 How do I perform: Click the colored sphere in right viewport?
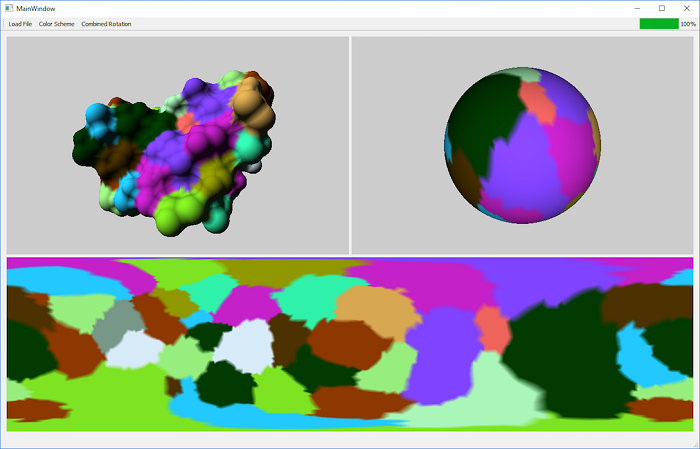[x=522, y=146]
